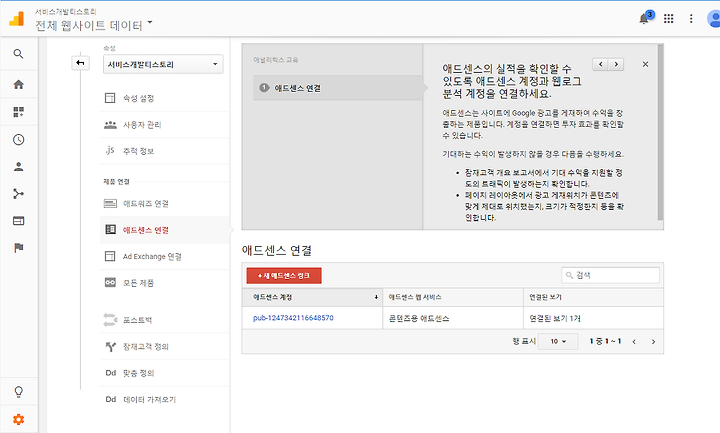Click the 애드센스 웹 서비스 column header

pyautogui.click(x=453, y=298)
